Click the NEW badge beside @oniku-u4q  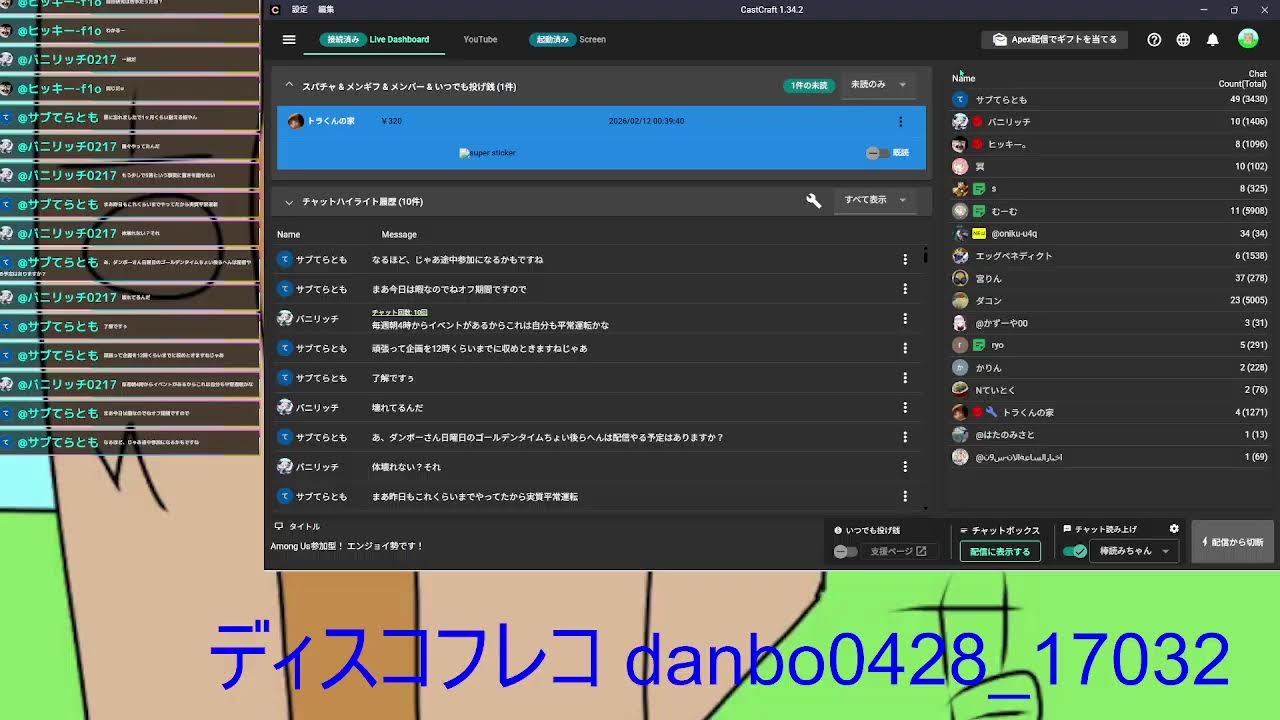979,234
